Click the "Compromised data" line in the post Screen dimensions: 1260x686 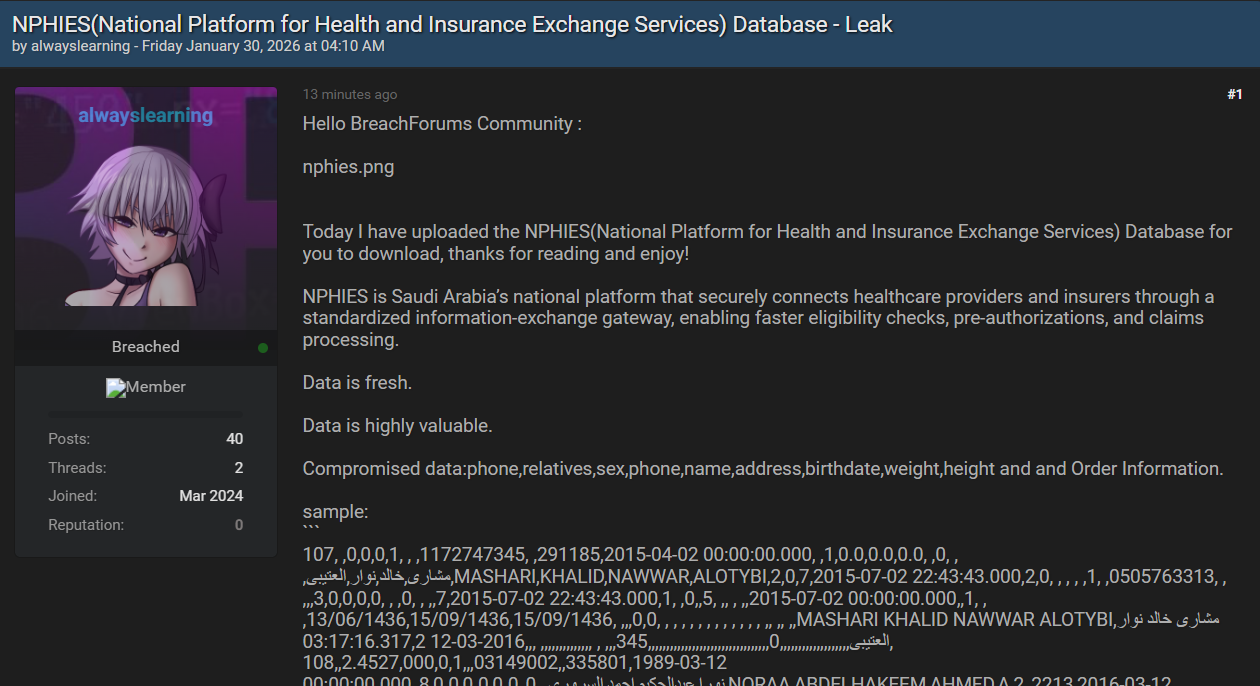pyautogui.click(x=762, y=469)
